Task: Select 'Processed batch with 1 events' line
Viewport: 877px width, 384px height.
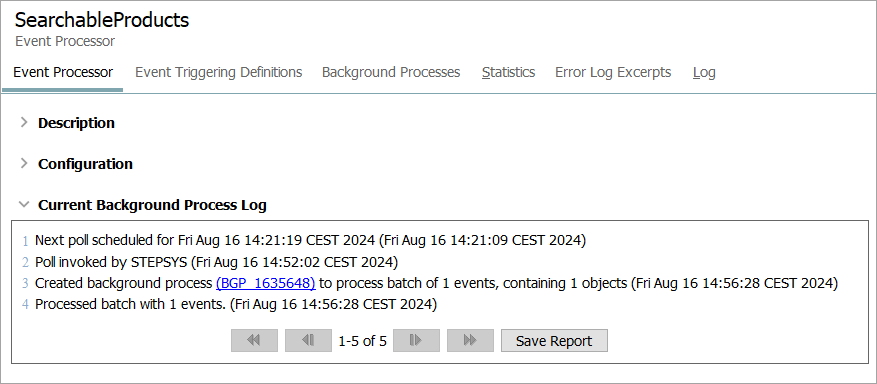Action: click(x=236, y=305)
